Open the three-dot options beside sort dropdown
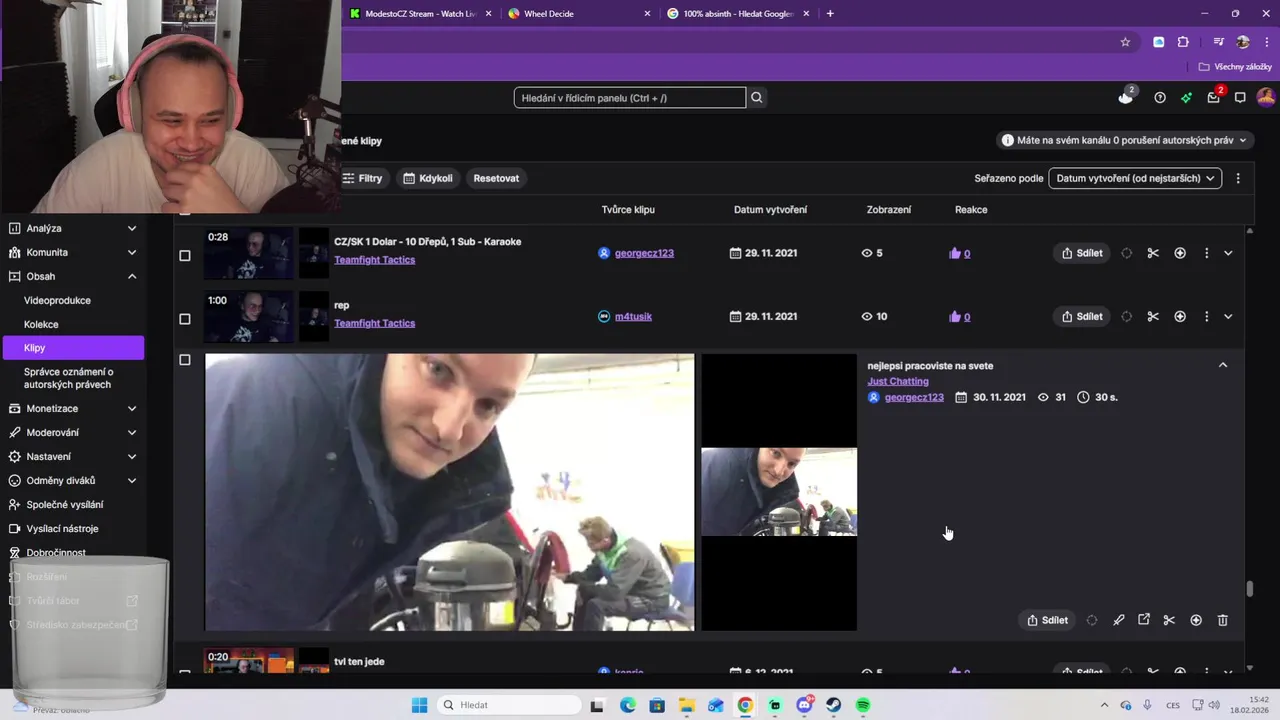 tap(1238, 178)
